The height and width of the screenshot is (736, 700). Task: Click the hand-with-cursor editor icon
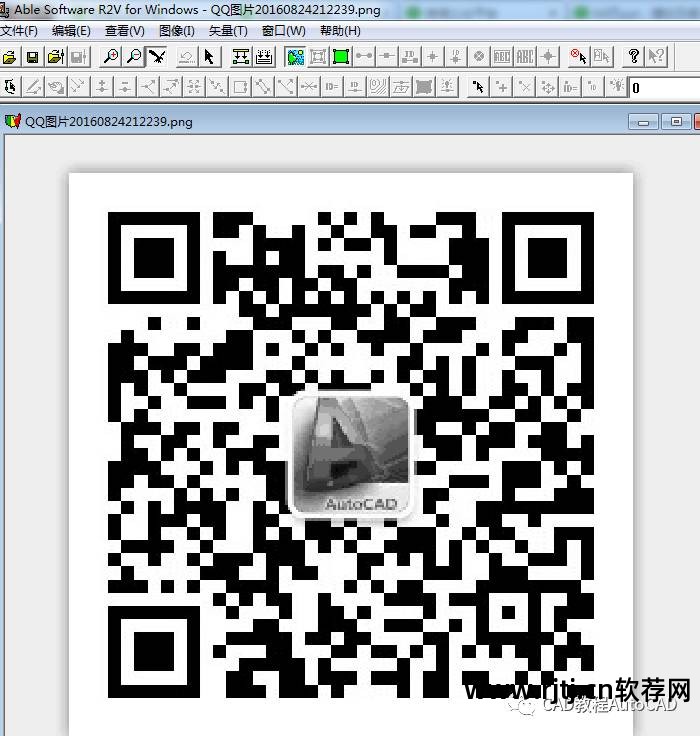(10, 87)
